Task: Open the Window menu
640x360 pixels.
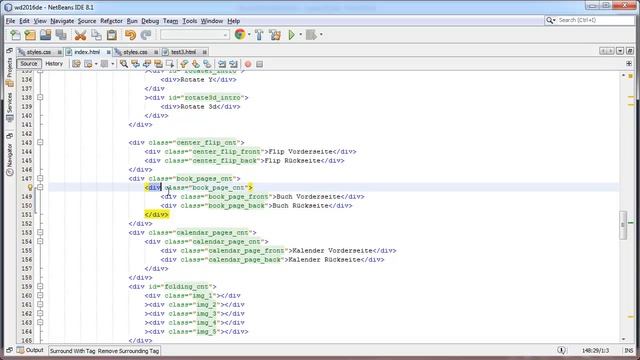Action: pyautogui.click(x=211, y=21)
